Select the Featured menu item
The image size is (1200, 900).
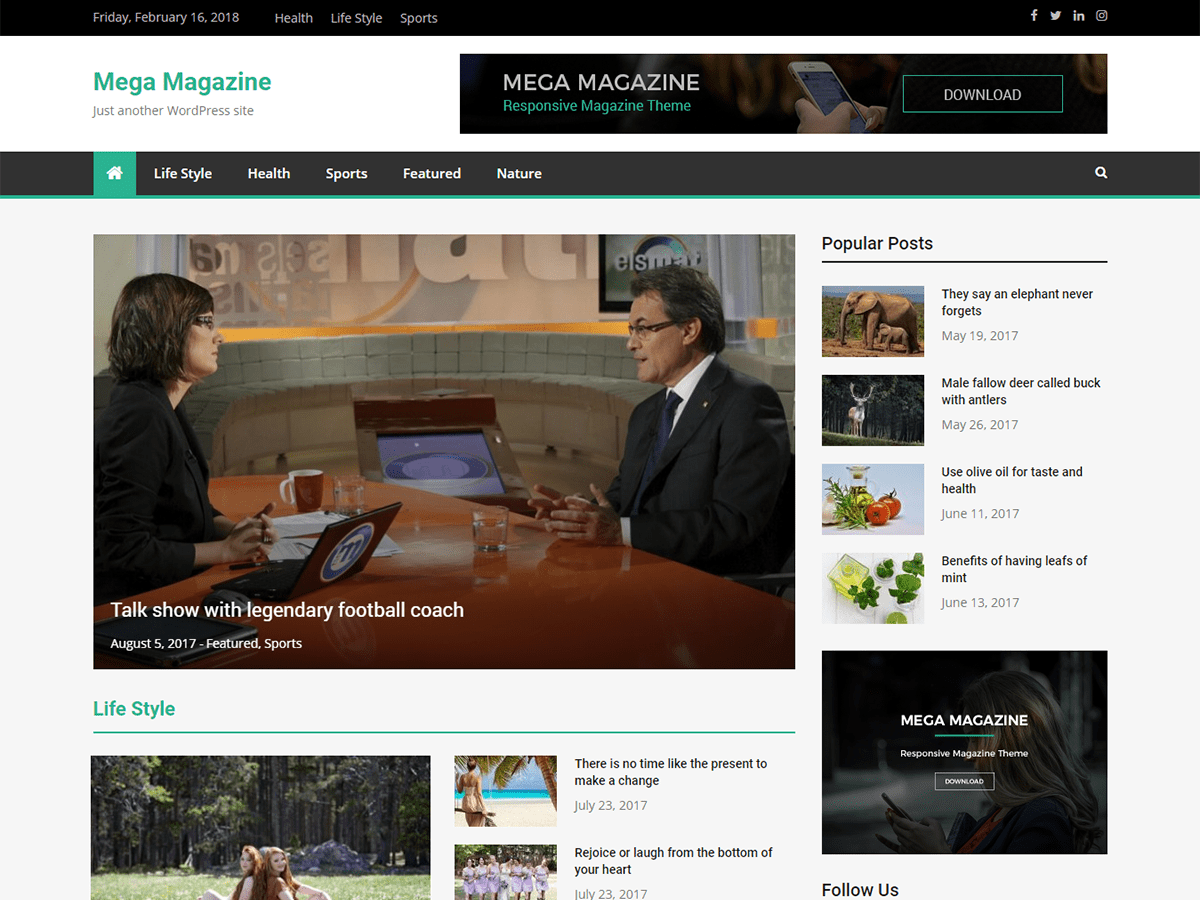click(432, 173)
